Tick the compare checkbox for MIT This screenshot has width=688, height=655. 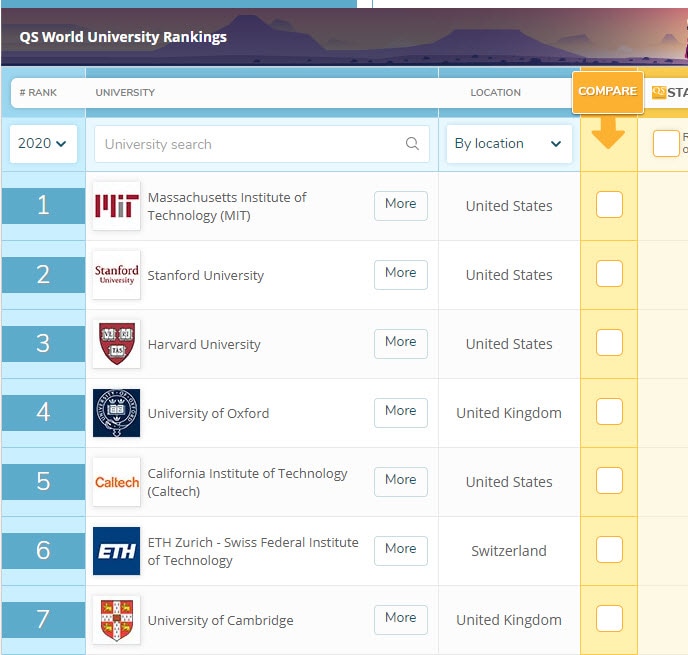pos(609,205)
